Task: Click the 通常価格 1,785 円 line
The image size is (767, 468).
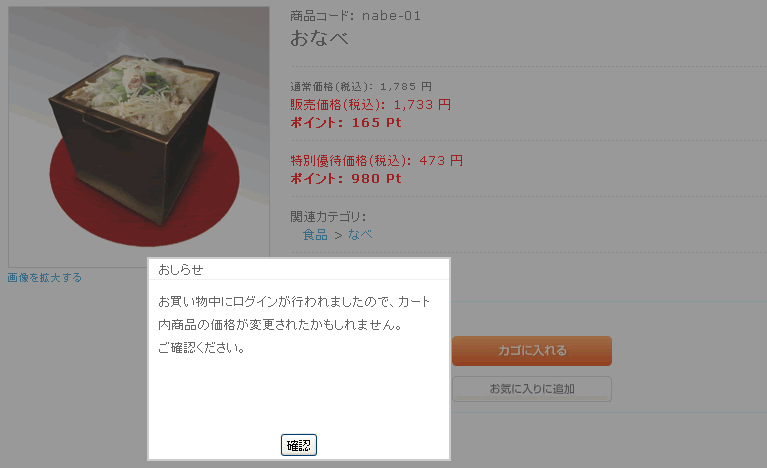Action: 361,87
